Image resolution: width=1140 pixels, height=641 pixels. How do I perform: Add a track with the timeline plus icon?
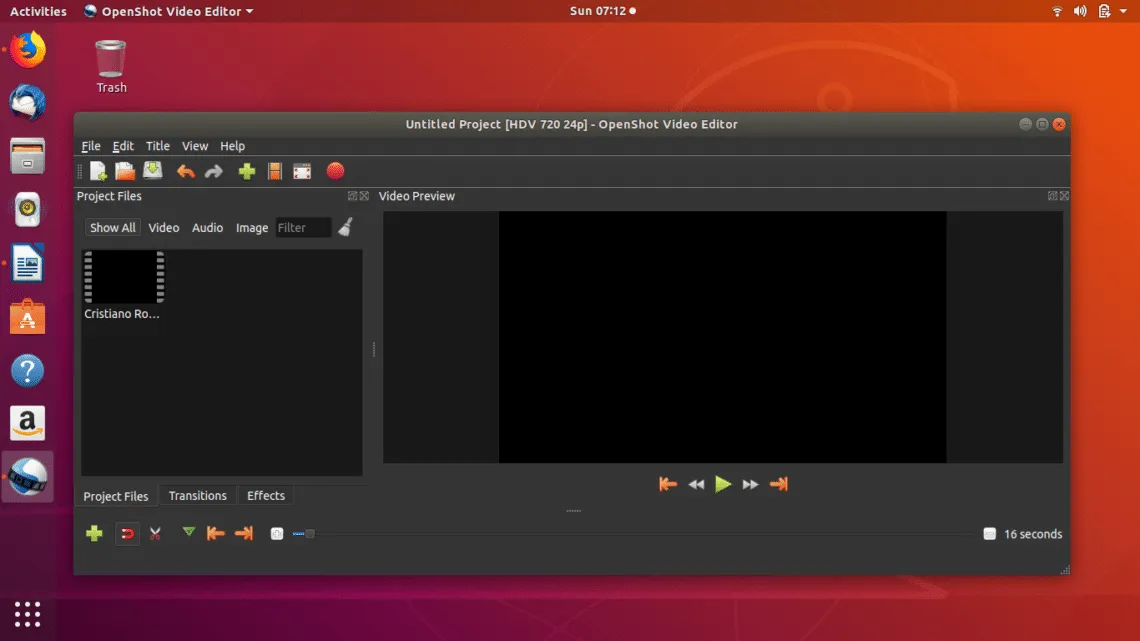pos(94,534)
